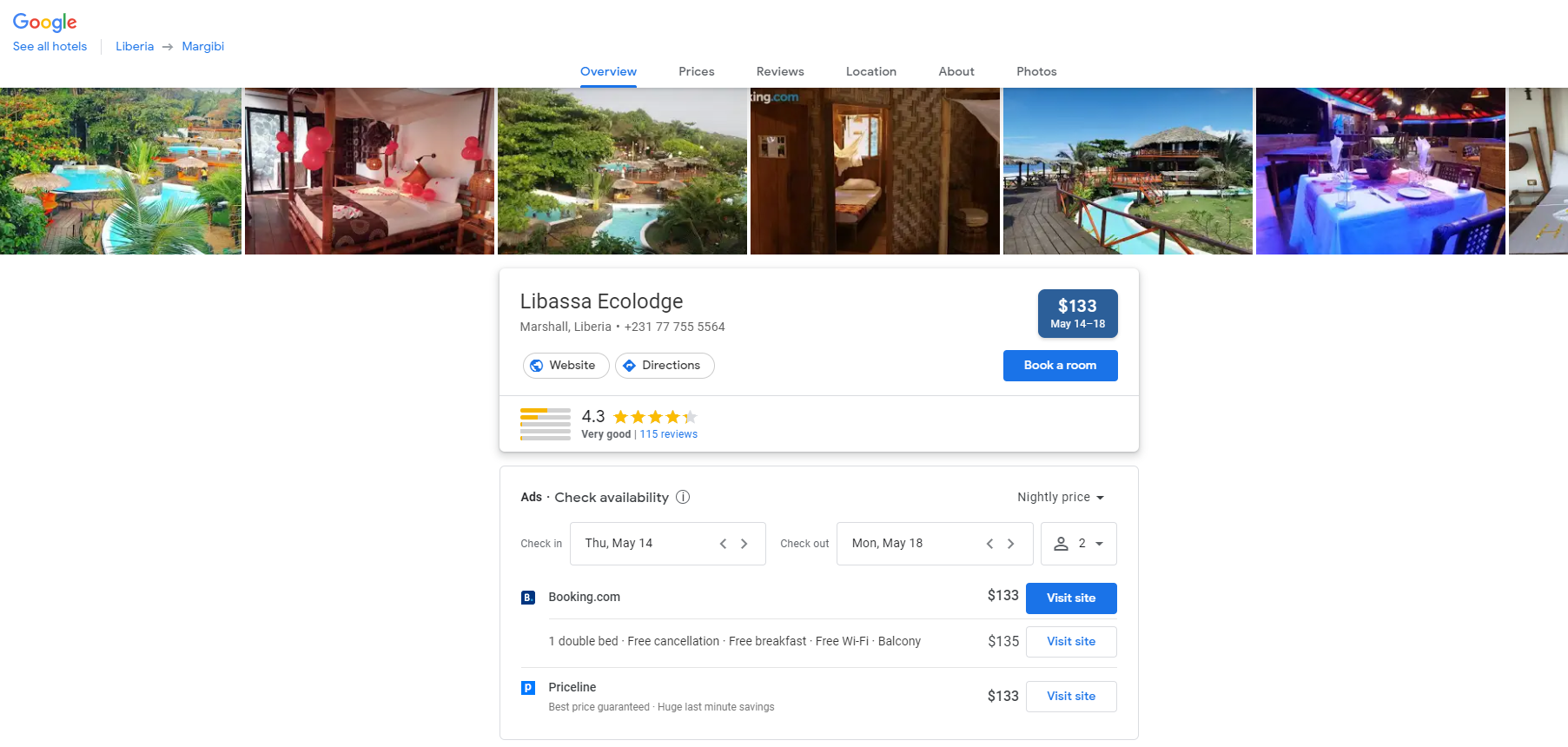The width and height of the screenshot is (1568, 747).
Task: Click the 1 double bed offer details
Action: 734,642
